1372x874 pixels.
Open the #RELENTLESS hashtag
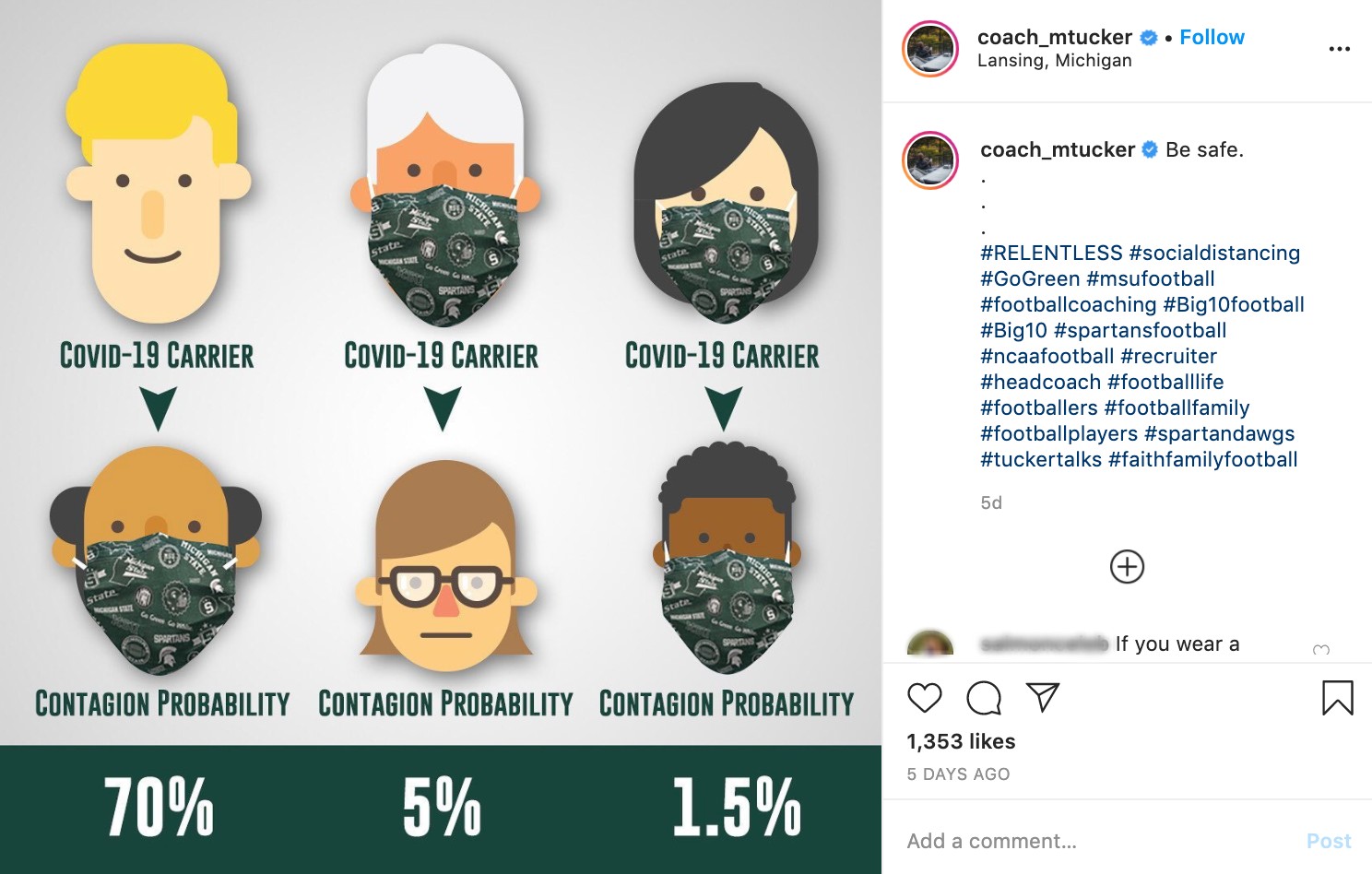click(1051, 253)
